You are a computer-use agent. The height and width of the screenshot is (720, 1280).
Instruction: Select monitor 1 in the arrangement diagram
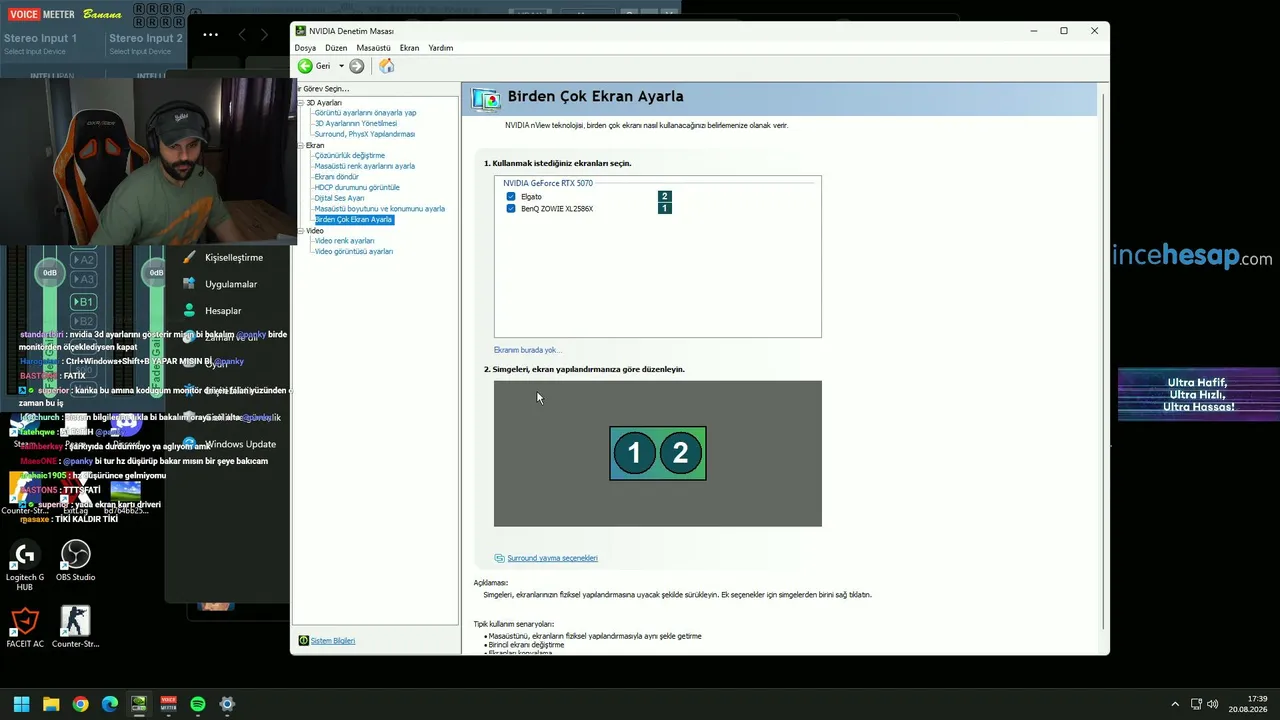(x=634, y=453)
